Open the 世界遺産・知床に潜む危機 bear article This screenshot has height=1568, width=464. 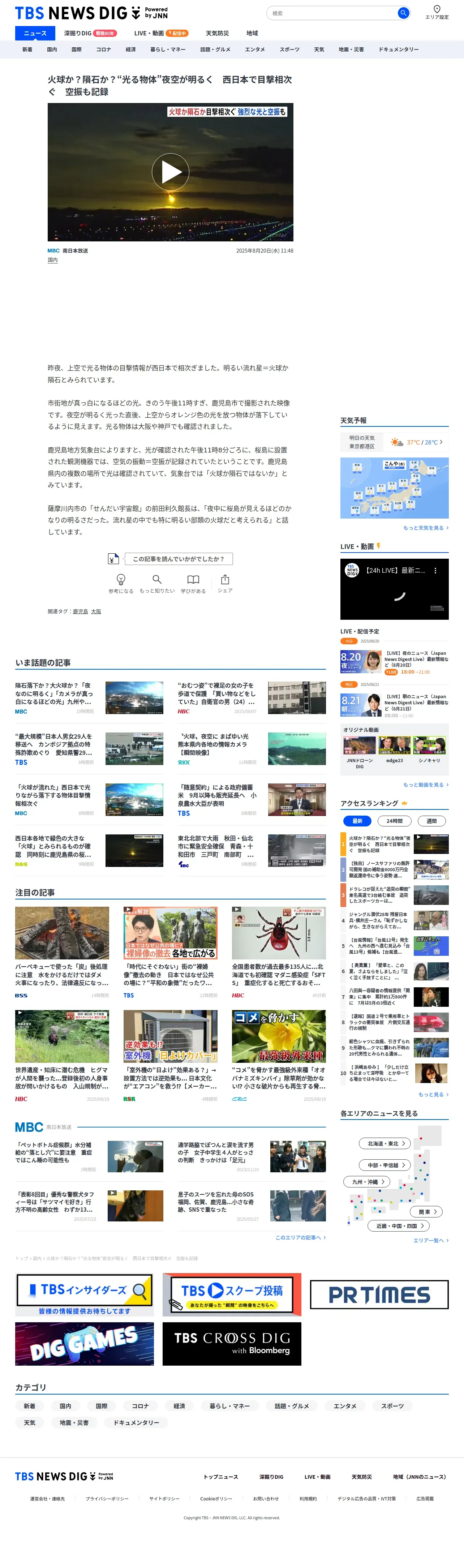pyautogui.click(x=62, y=1057)
